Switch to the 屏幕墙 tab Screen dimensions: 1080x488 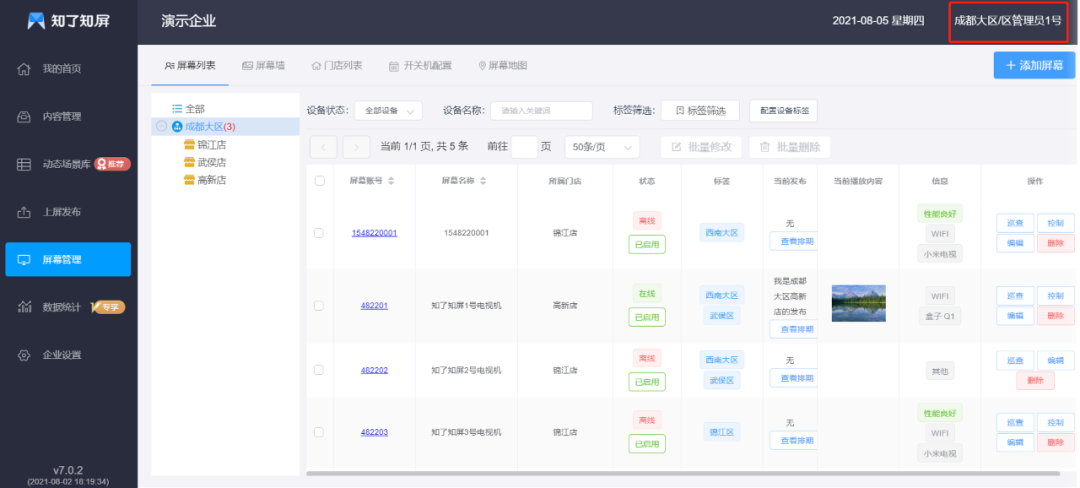pos(264,65)
